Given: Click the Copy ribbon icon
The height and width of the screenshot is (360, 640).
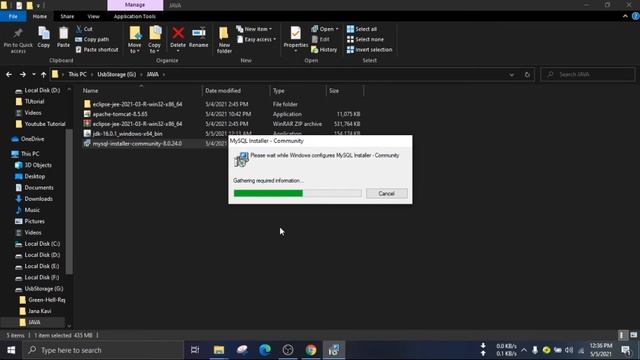Looking at the screenshot, I should (x=44, y=37).
